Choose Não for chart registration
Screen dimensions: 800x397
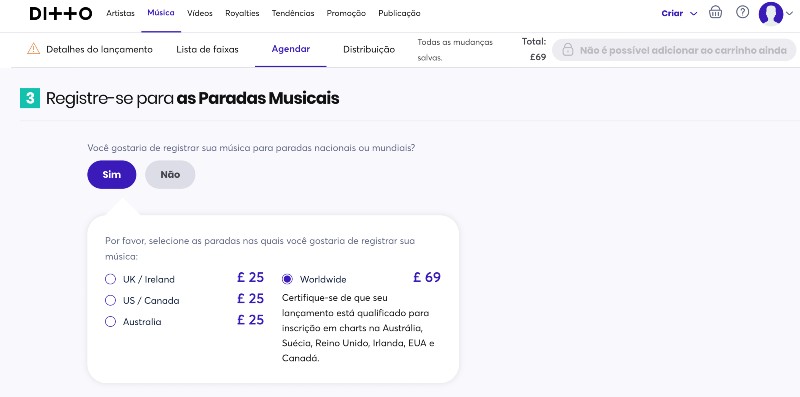coord(170,175)
